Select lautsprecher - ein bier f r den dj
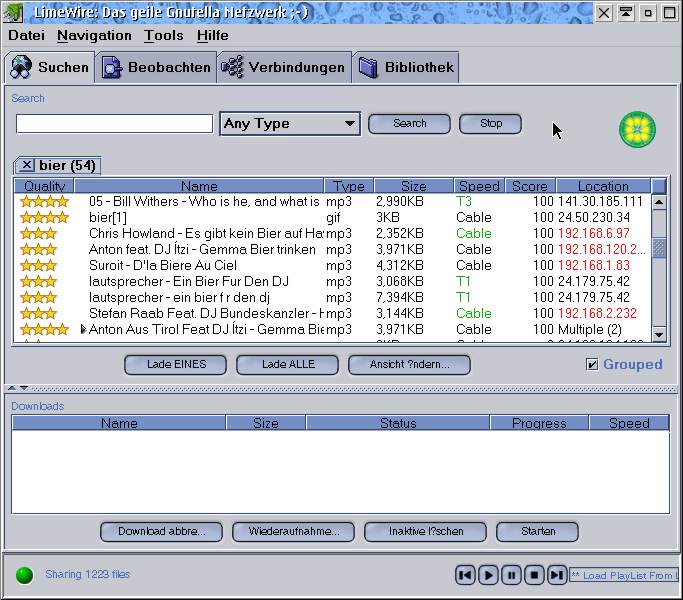 point(333,298)
